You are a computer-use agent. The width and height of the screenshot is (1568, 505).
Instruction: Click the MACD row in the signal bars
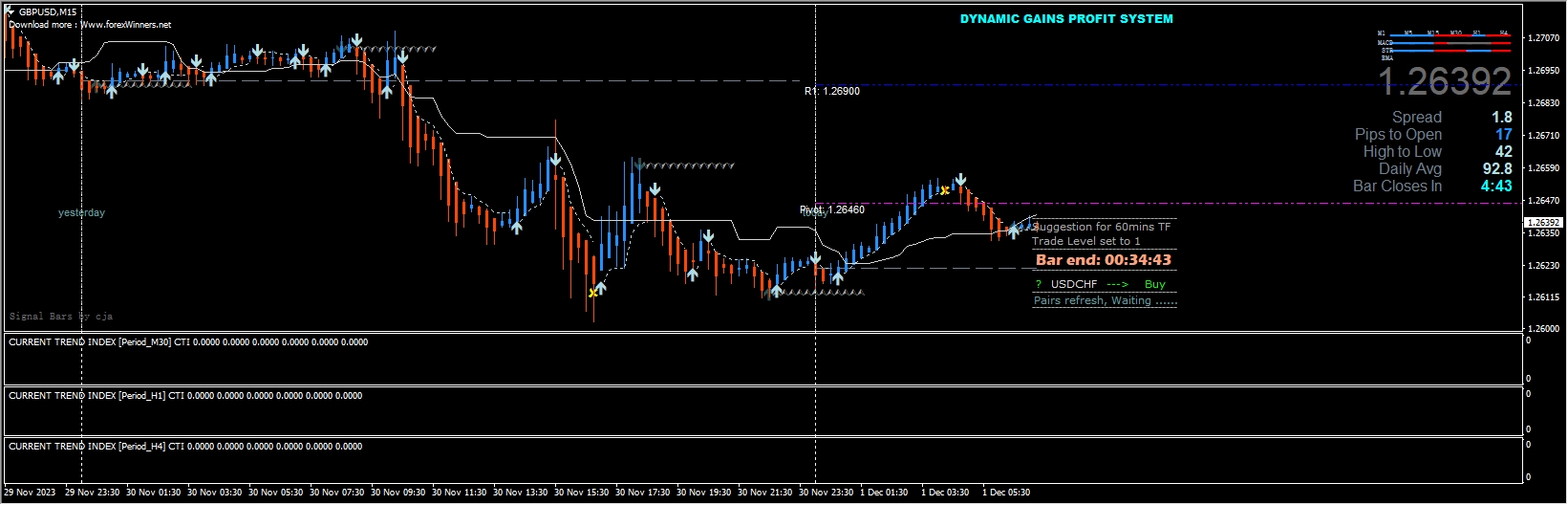[1444, 43]
